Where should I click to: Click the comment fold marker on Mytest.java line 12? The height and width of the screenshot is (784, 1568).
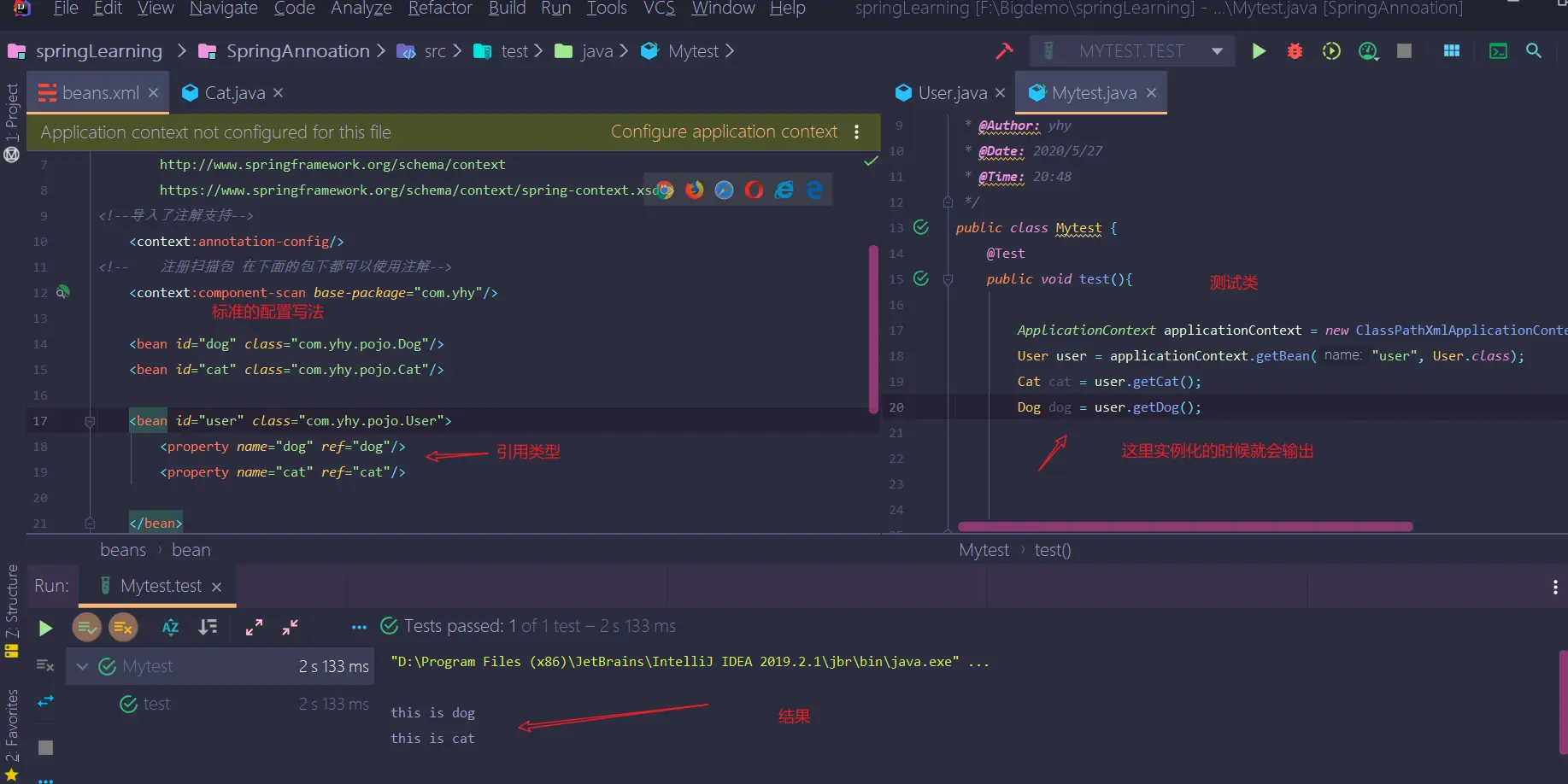tap(948, 202)
